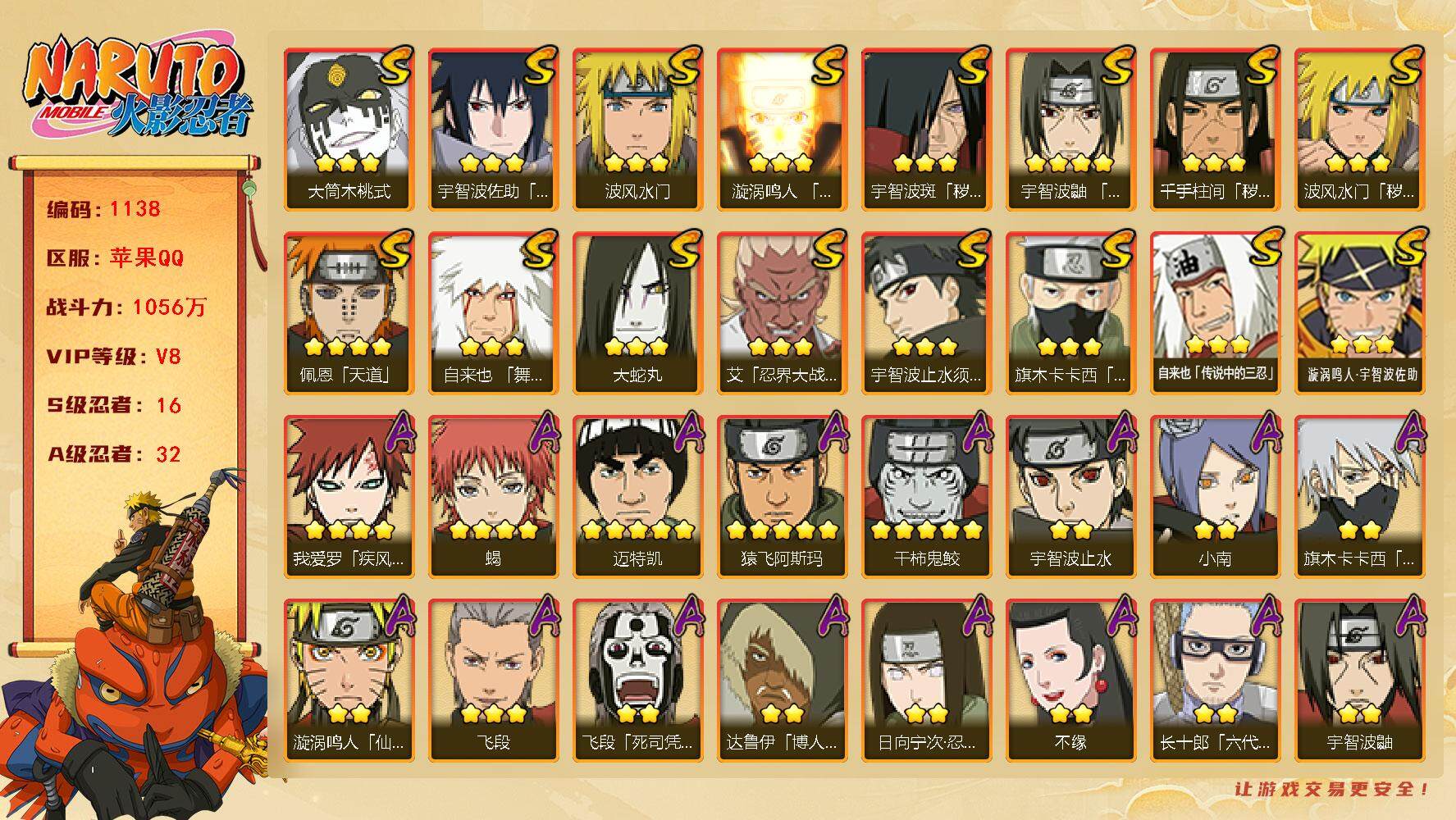The image size is (1456, 820).
Task: Open the 波风水门 S-rank card
Action: coord(637,130)
